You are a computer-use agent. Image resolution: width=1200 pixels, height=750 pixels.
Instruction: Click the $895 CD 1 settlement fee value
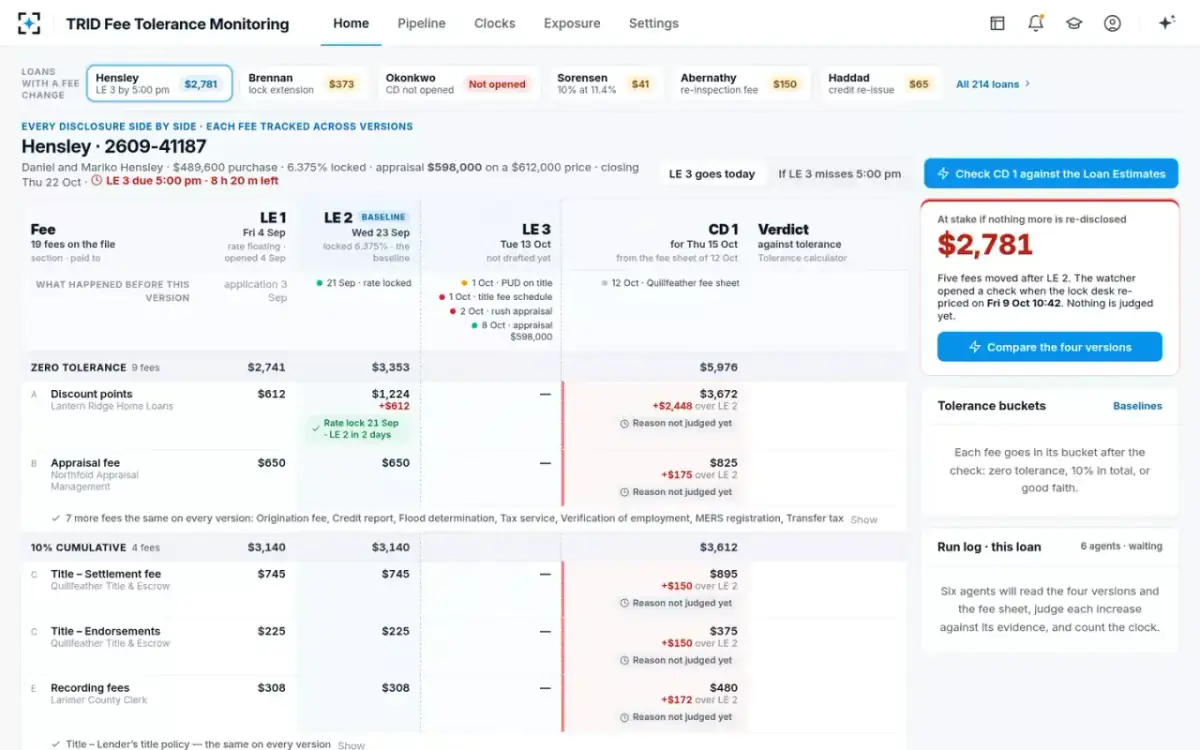pos(724,574)
